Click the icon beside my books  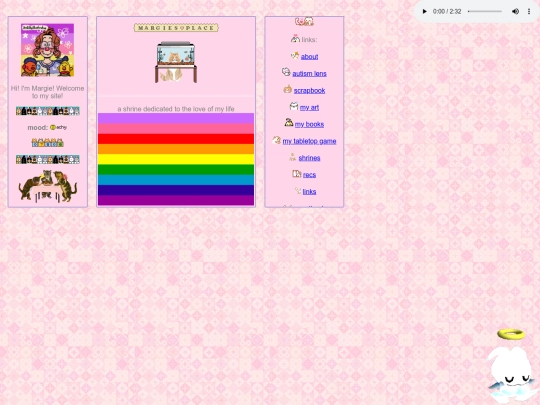point(289,122)
